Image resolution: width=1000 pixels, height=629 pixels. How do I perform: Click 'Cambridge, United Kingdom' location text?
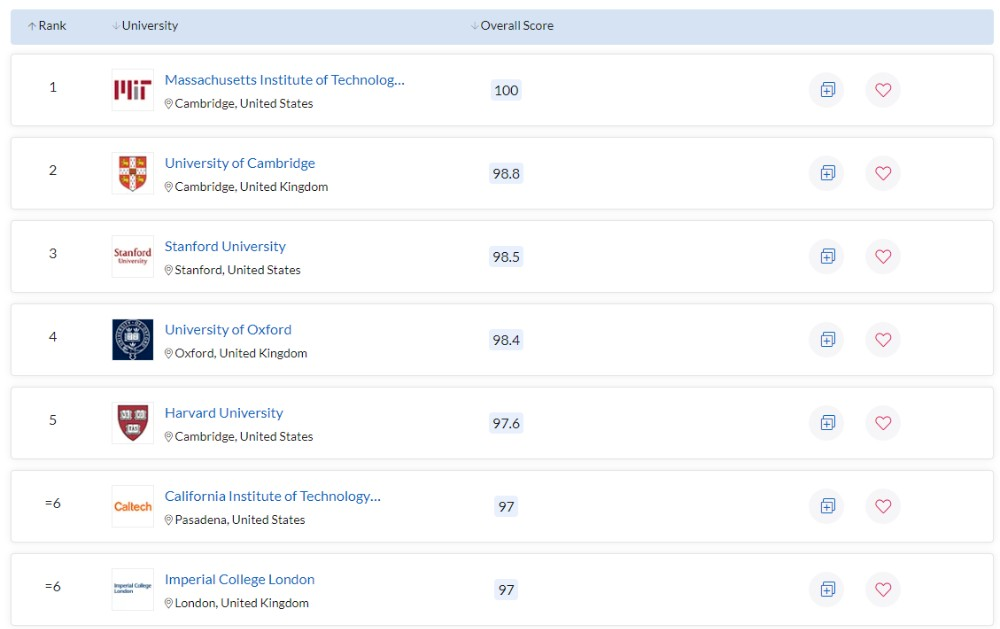(x=251, y=187)
